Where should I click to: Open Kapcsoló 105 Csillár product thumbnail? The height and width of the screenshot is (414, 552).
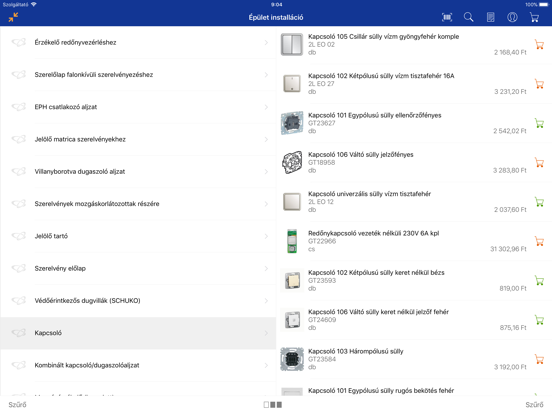pyautogui.click(x=292, y=44)
